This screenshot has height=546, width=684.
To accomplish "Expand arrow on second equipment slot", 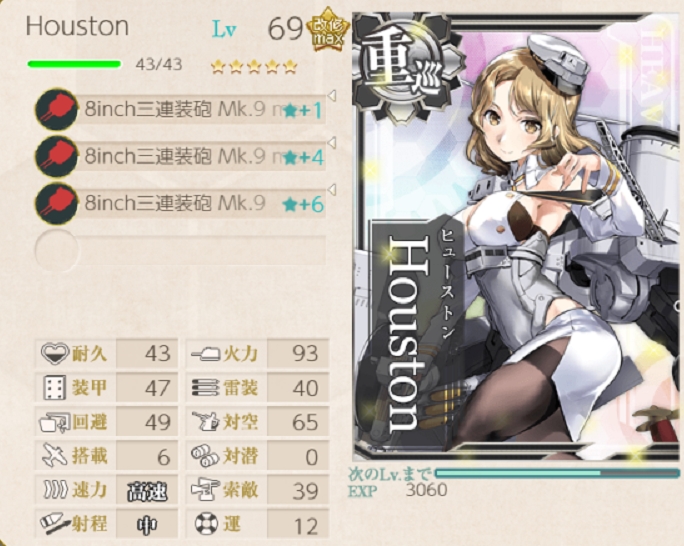I will (x=332, y=143).
